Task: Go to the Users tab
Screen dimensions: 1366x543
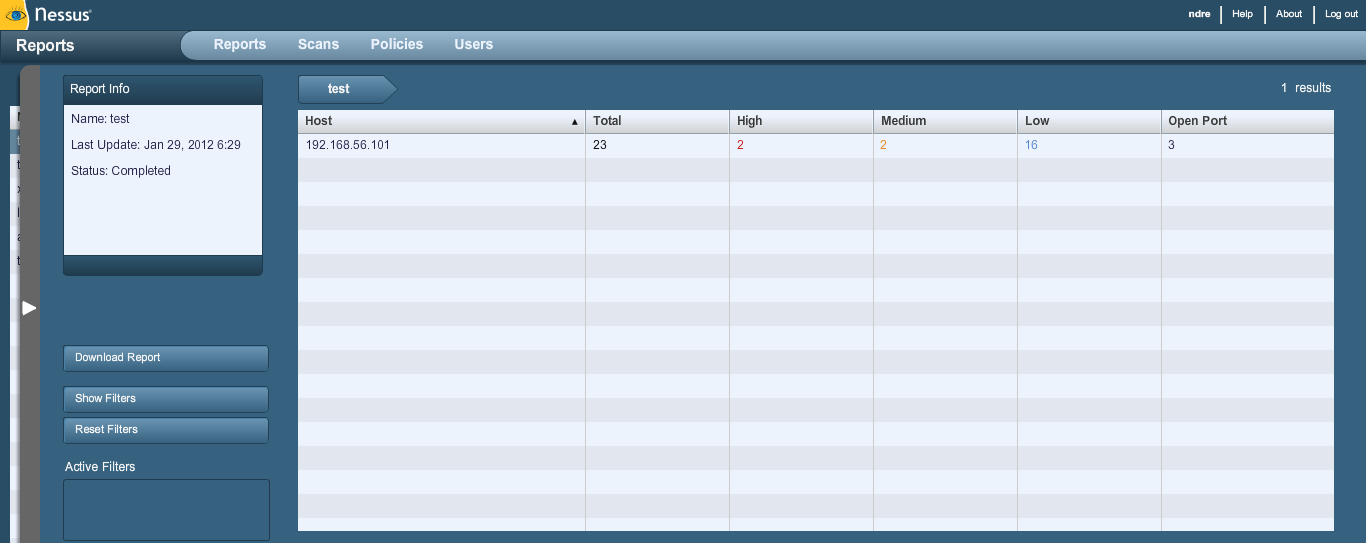Action: pos(473,44)
